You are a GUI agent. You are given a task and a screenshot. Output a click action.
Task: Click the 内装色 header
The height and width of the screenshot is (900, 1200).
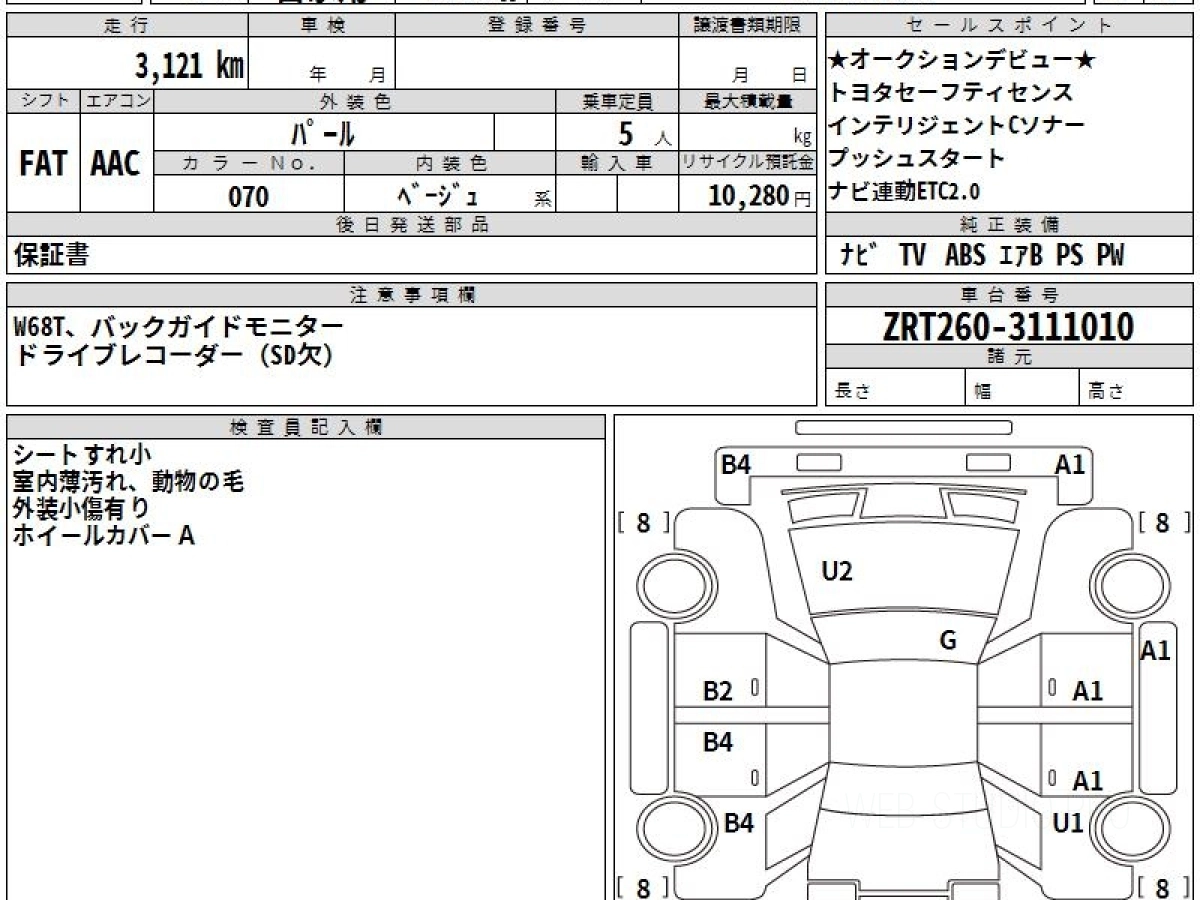click(x=450, y=163)
